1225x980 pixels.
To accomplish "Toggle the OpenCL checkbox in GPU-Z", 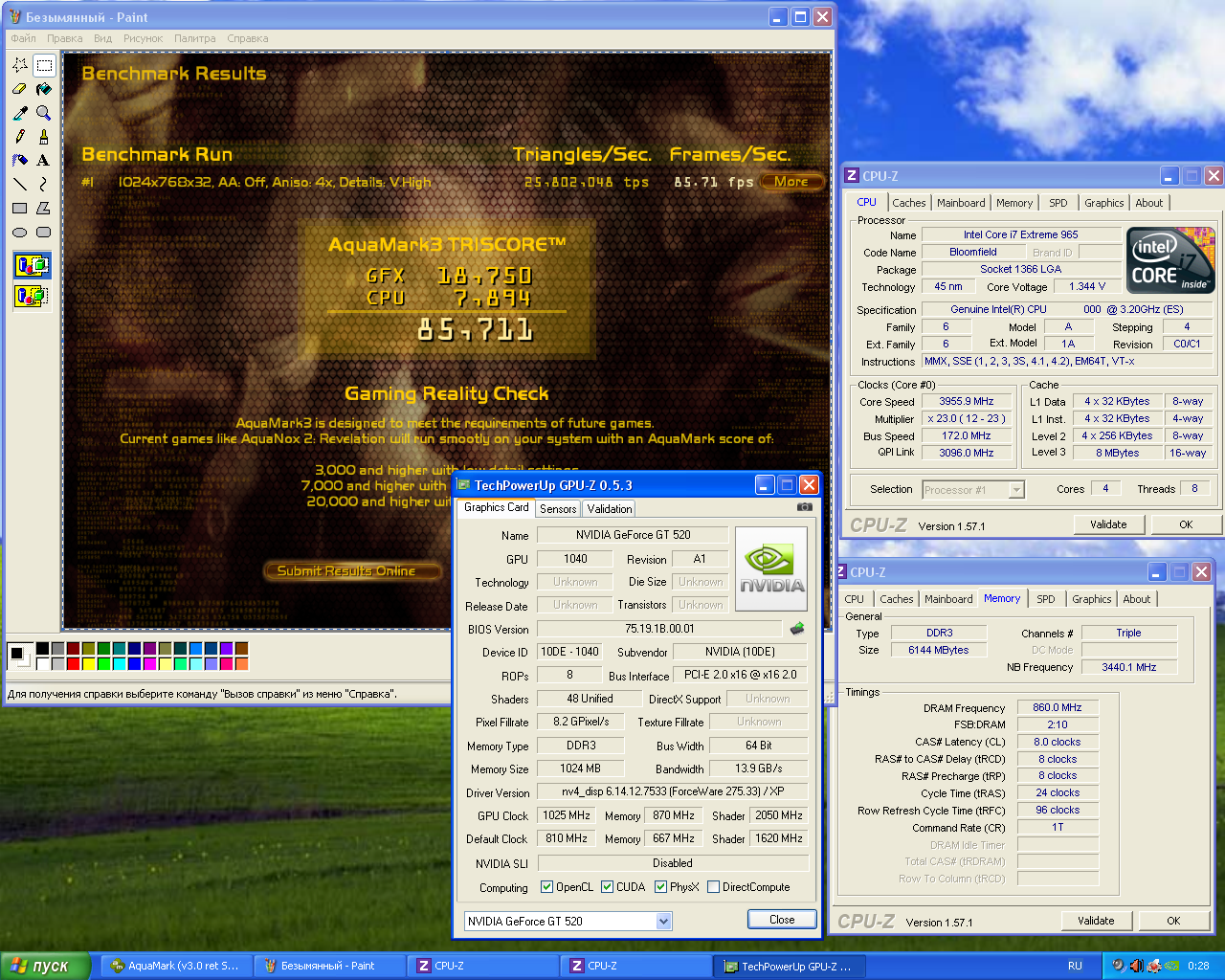I will tap(546, 887).
